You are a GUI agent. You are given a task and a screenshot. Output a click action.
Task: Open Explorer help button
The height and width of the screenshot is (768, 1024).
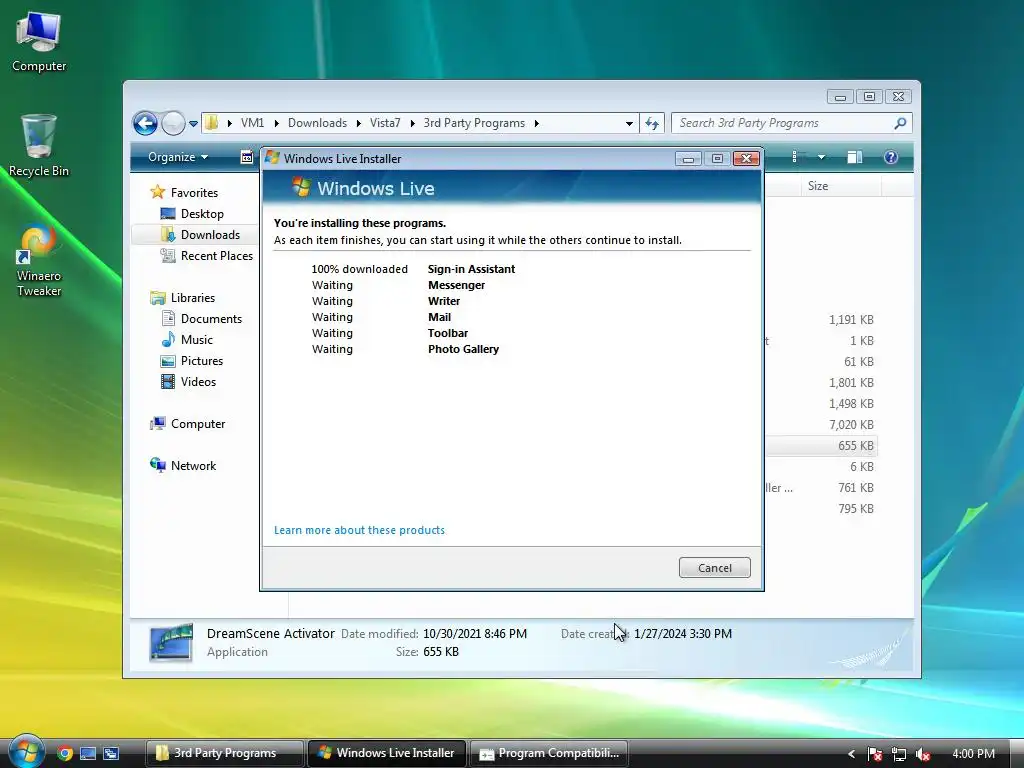click(x=891, y=157)
